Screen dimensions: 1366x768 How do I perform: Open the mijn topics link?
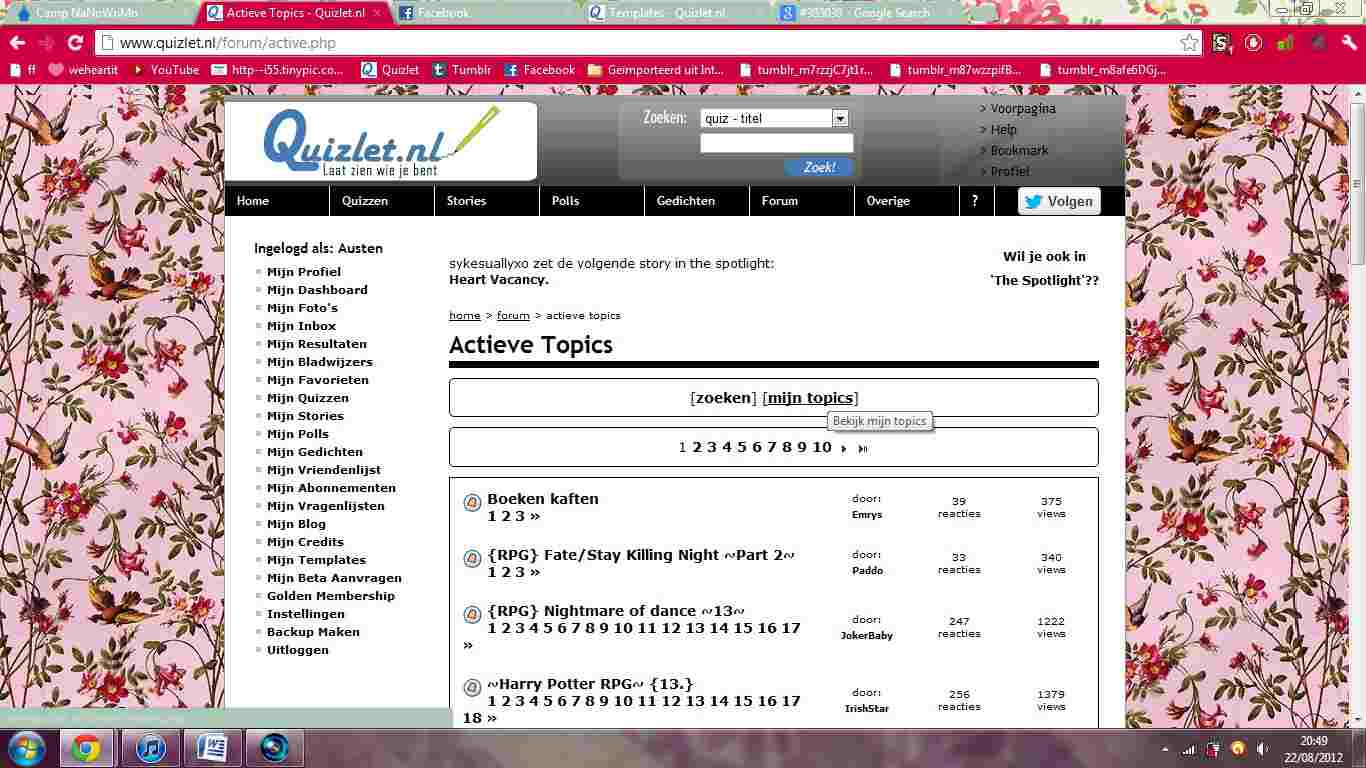[810, 397]
